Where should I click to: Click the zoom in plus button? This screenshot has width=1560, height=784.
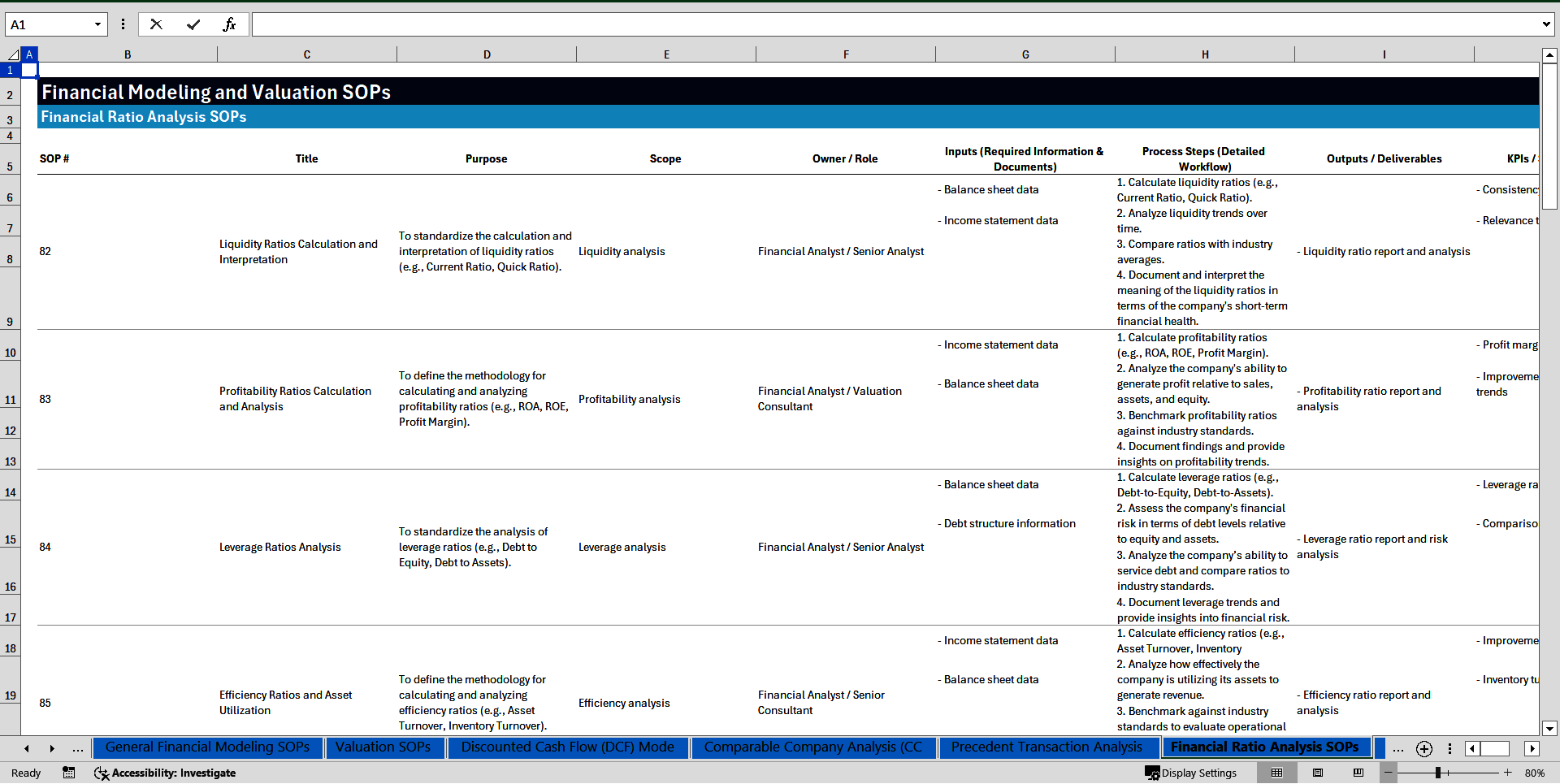click(1507, 773)
